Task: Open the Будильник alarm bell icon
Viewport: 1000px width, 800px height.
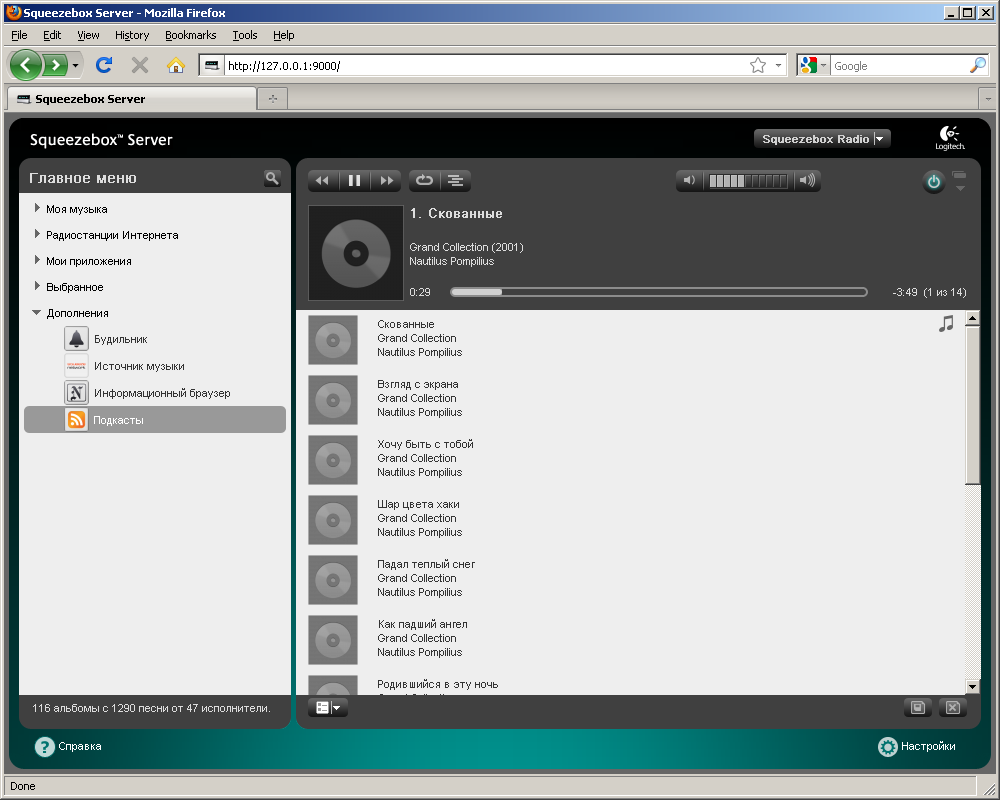Action: pyautogui.click(x=77, y=339)
